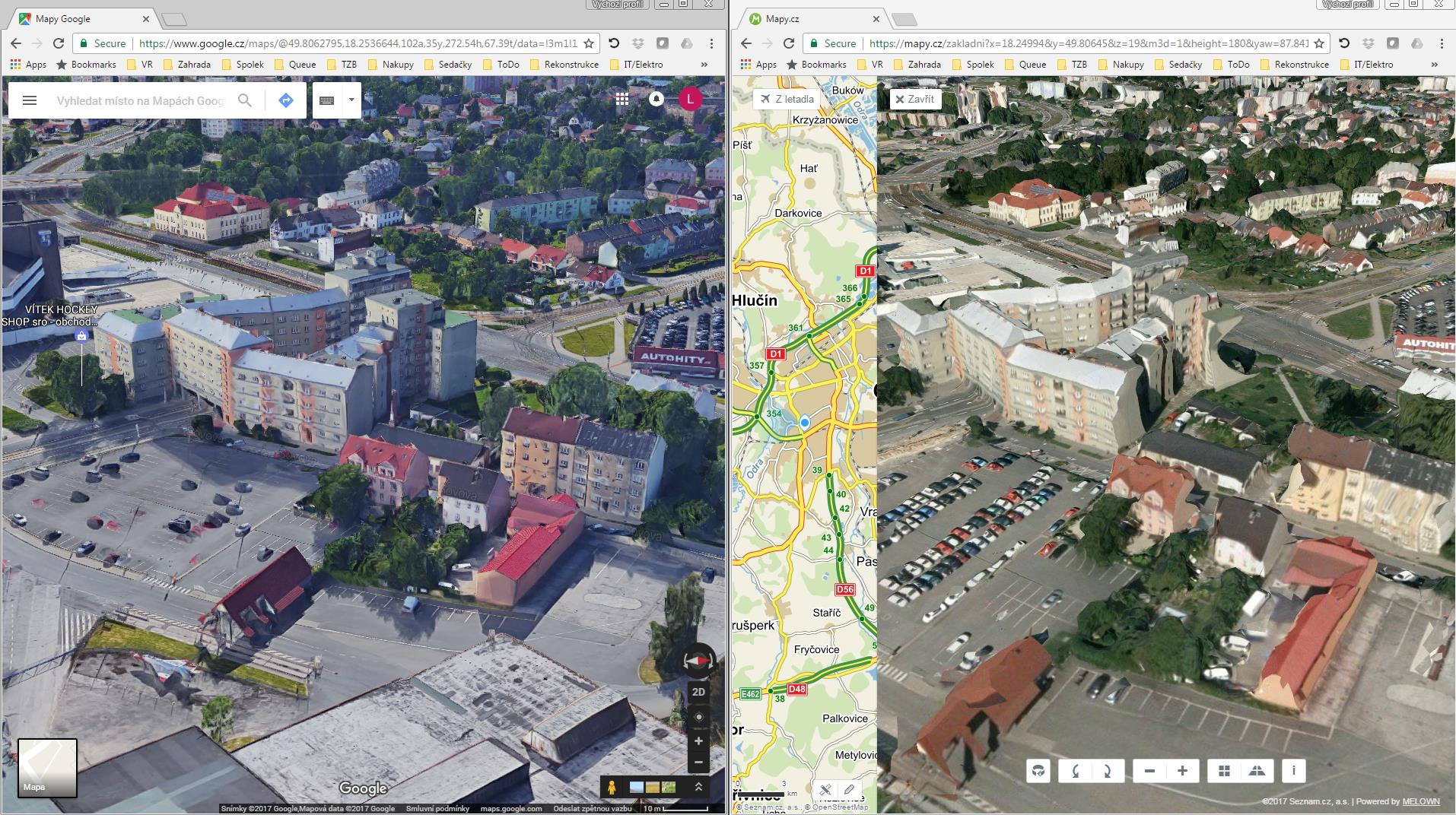Switch Google Maps to 2D view

[x=698, y=692]
